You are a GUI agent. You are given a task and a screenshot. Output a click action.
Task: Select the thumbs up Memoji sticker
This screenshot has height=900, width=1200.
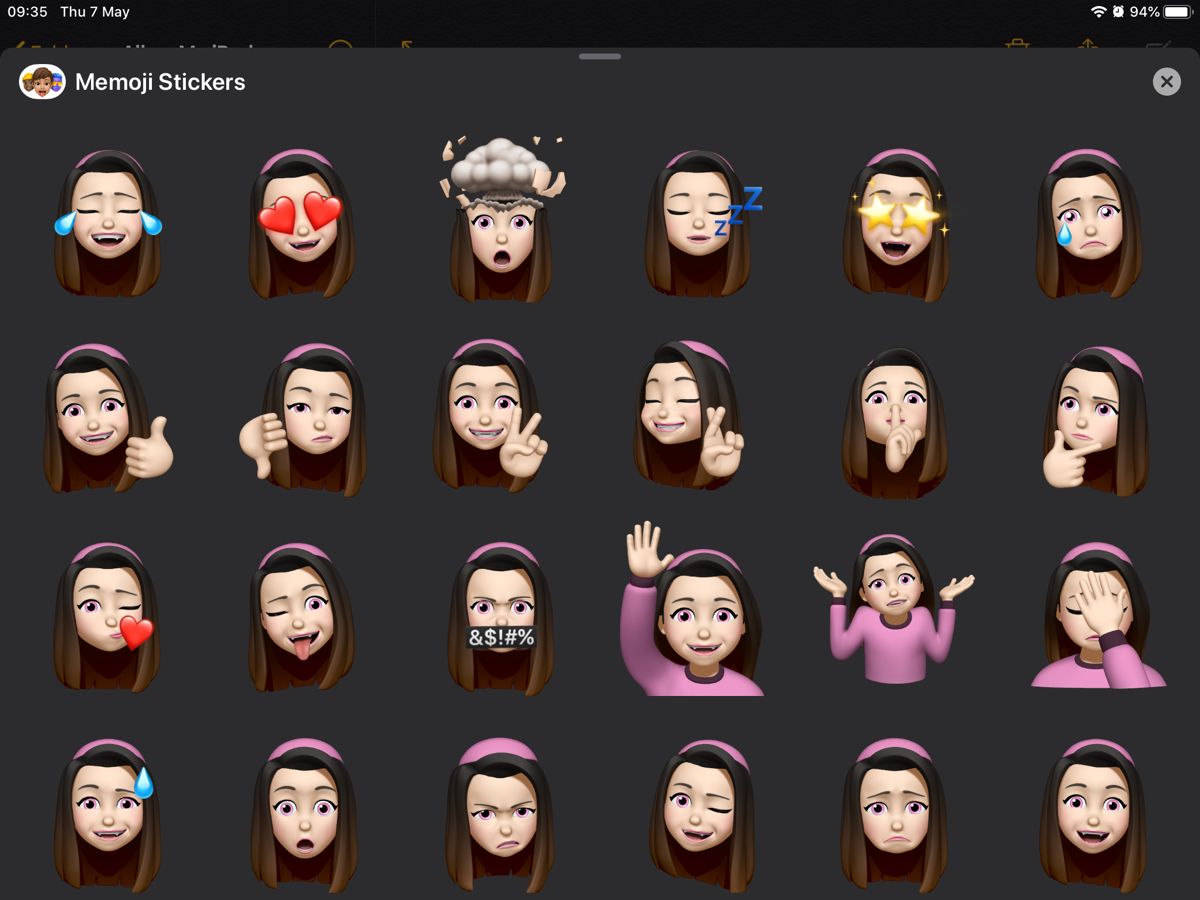tap(107, 418)
